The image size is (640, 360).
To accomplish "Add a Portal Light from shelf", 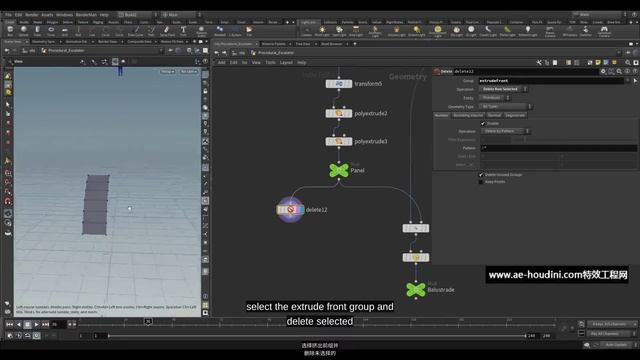I will (x=507, y=31).
